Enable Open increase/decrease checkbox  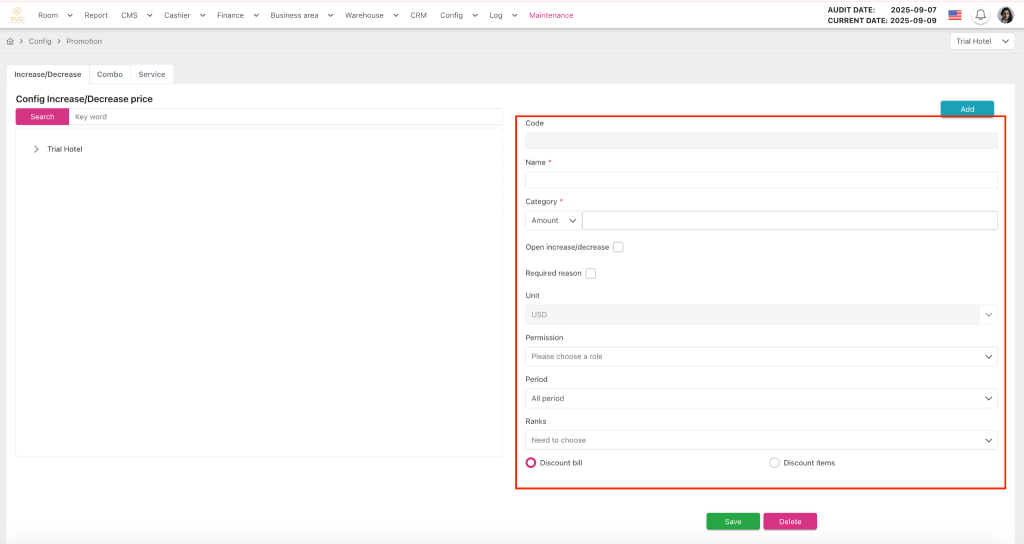tap(618, 247)
